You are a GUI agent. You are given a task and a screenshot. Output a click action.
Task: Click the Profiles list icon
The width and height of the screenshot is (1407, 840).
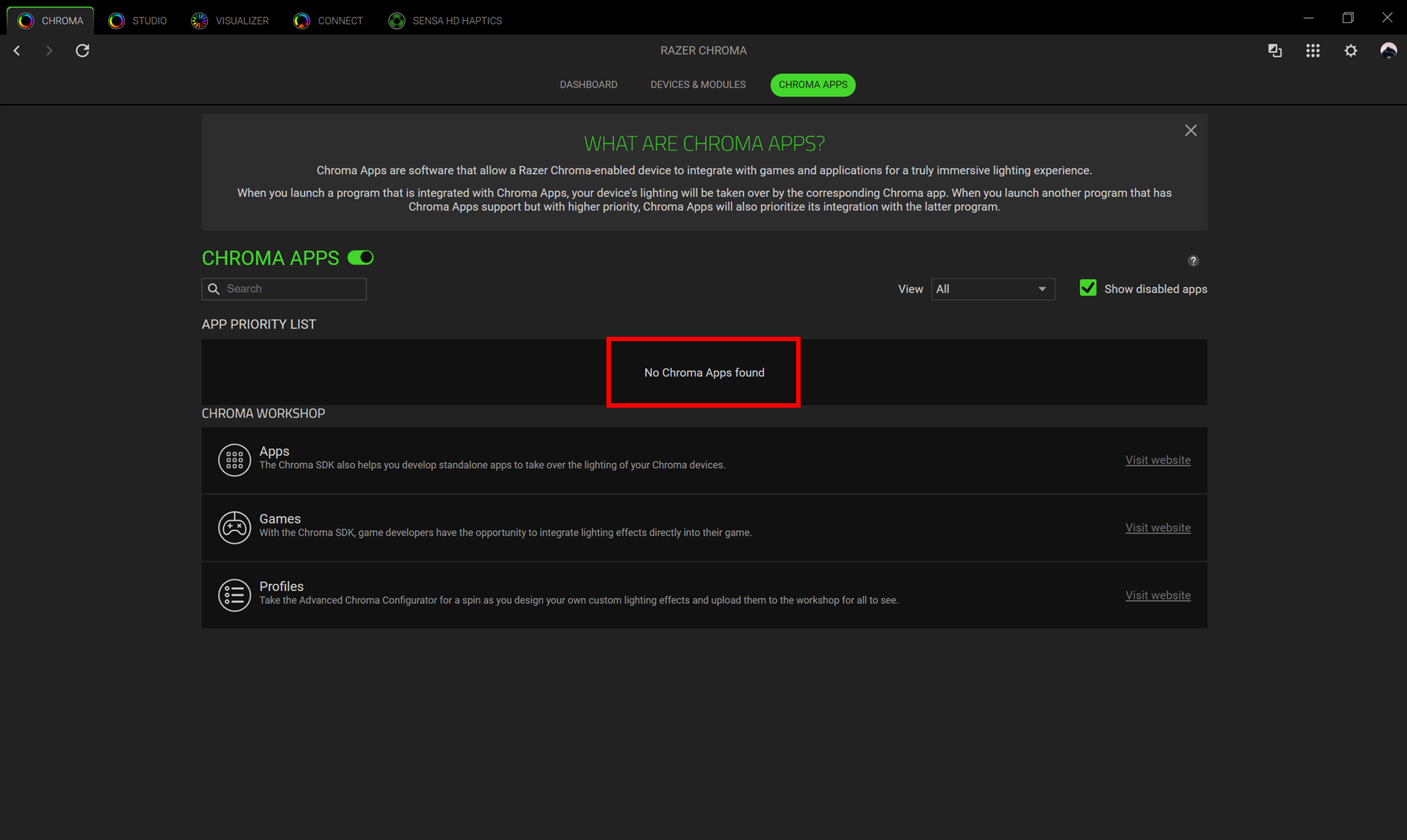[234, 595]
